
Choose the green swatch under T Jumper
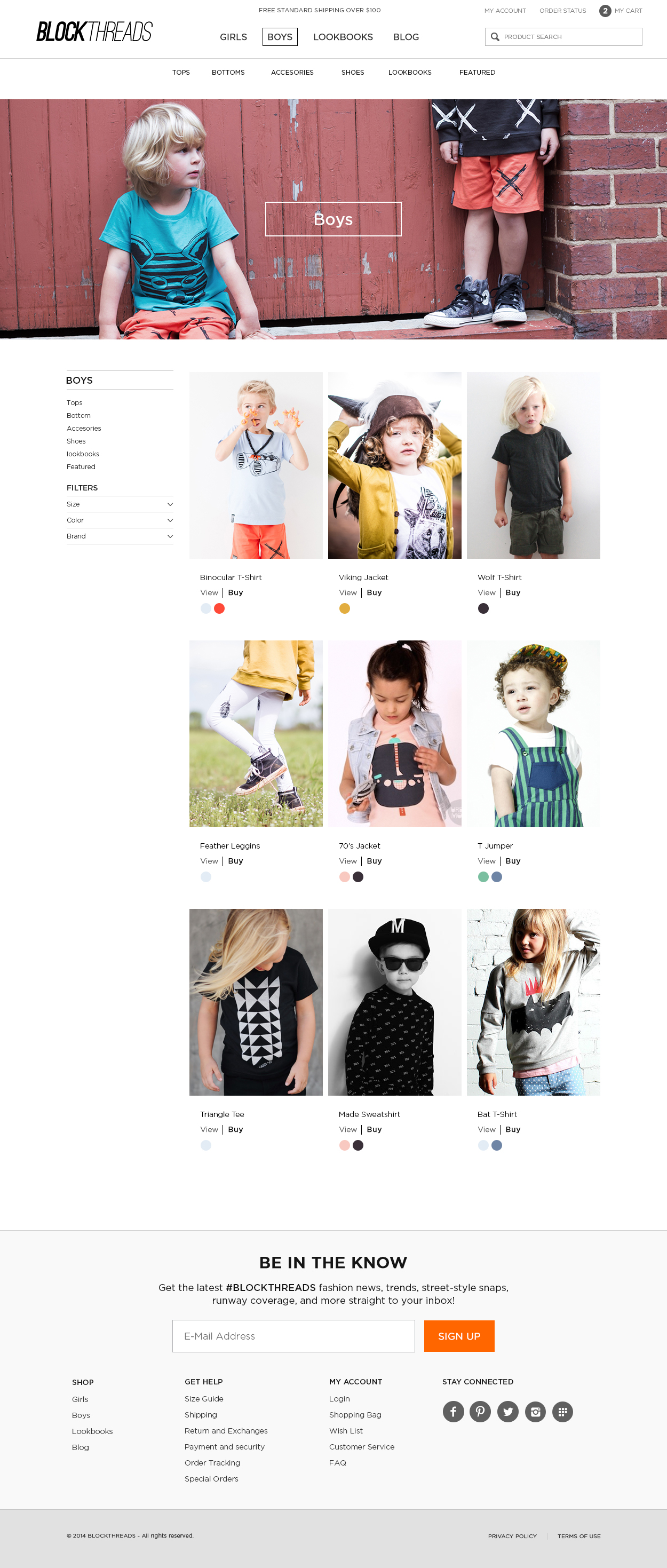click(x=483, y=876)
